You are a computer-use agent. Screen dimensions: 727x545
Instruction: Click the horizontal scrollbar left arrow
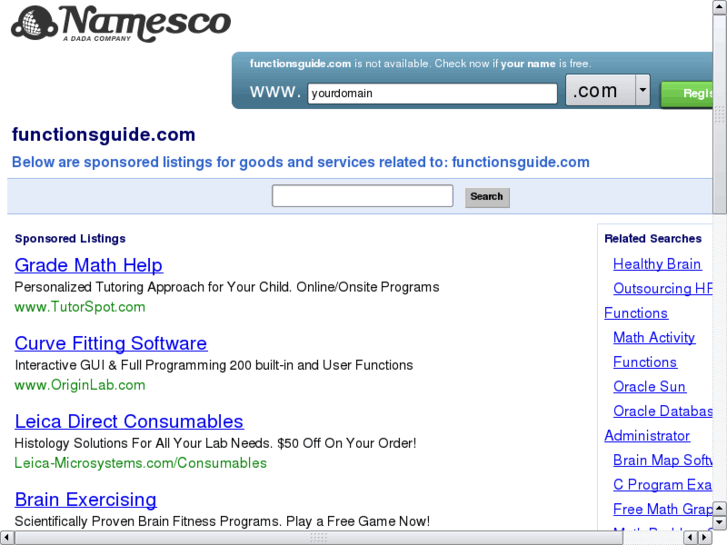[6, 538]
